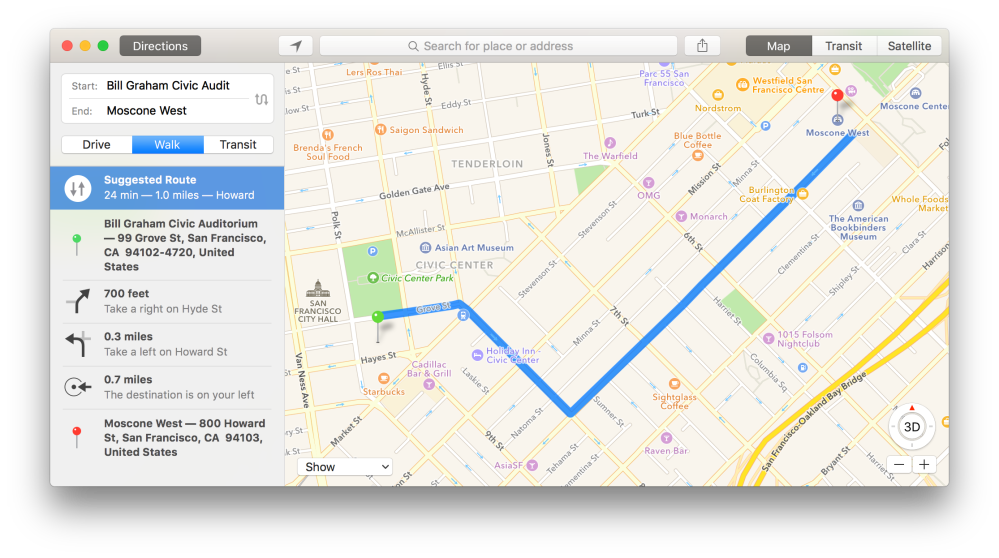The image size is (999, 558).
Task: Click the search for place field
Action: click(498, 46)
